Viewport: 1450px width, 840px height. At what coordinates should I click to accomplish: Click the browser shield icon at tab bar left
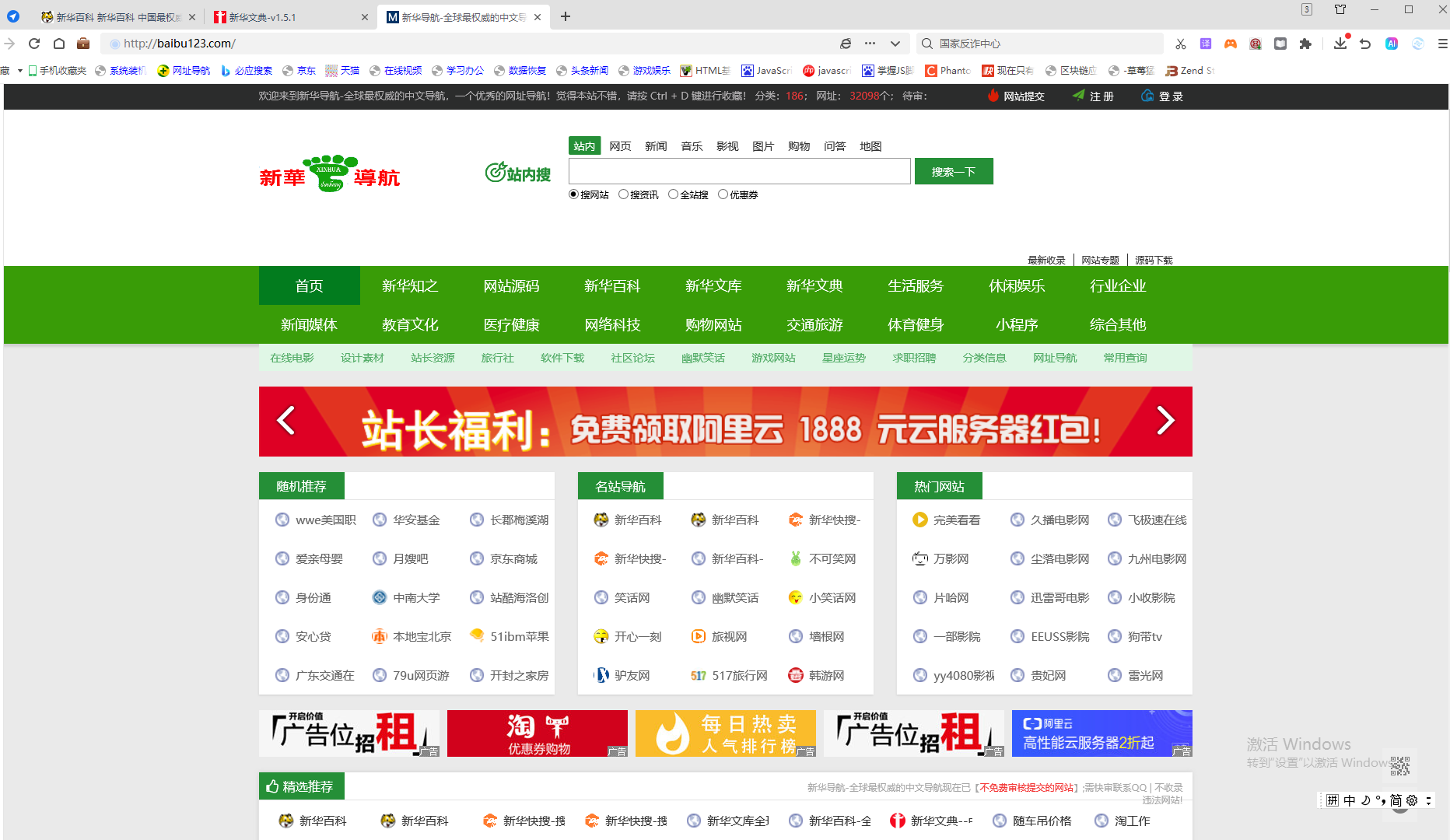point(13,16)
